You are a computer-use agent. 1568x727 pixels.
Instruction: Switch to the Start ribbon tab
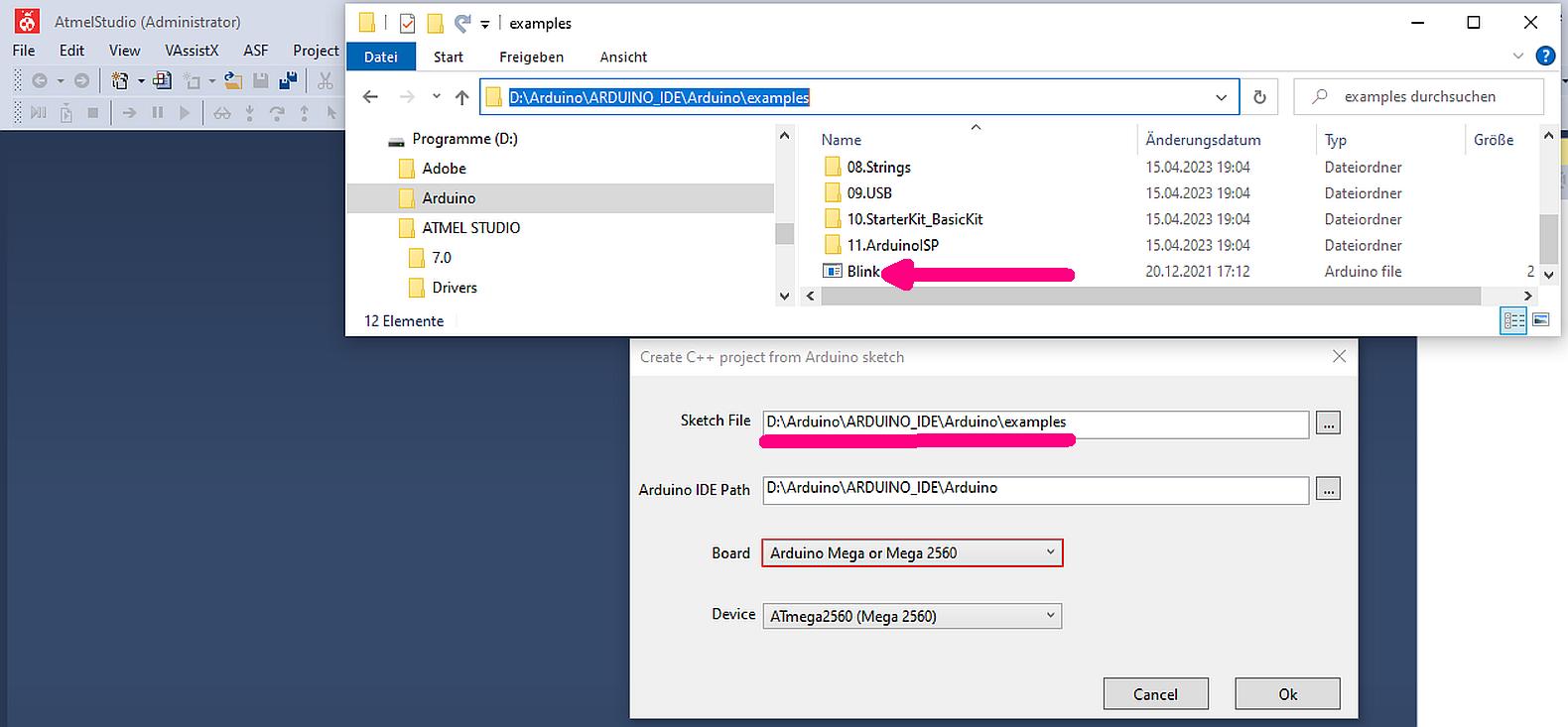449,57
